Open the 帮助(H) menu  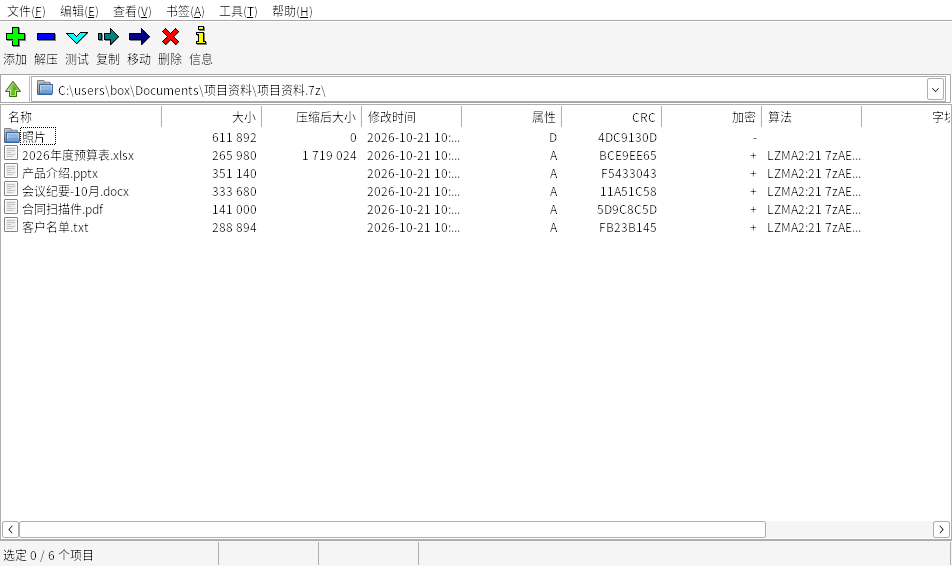click(x=292, y=12)
